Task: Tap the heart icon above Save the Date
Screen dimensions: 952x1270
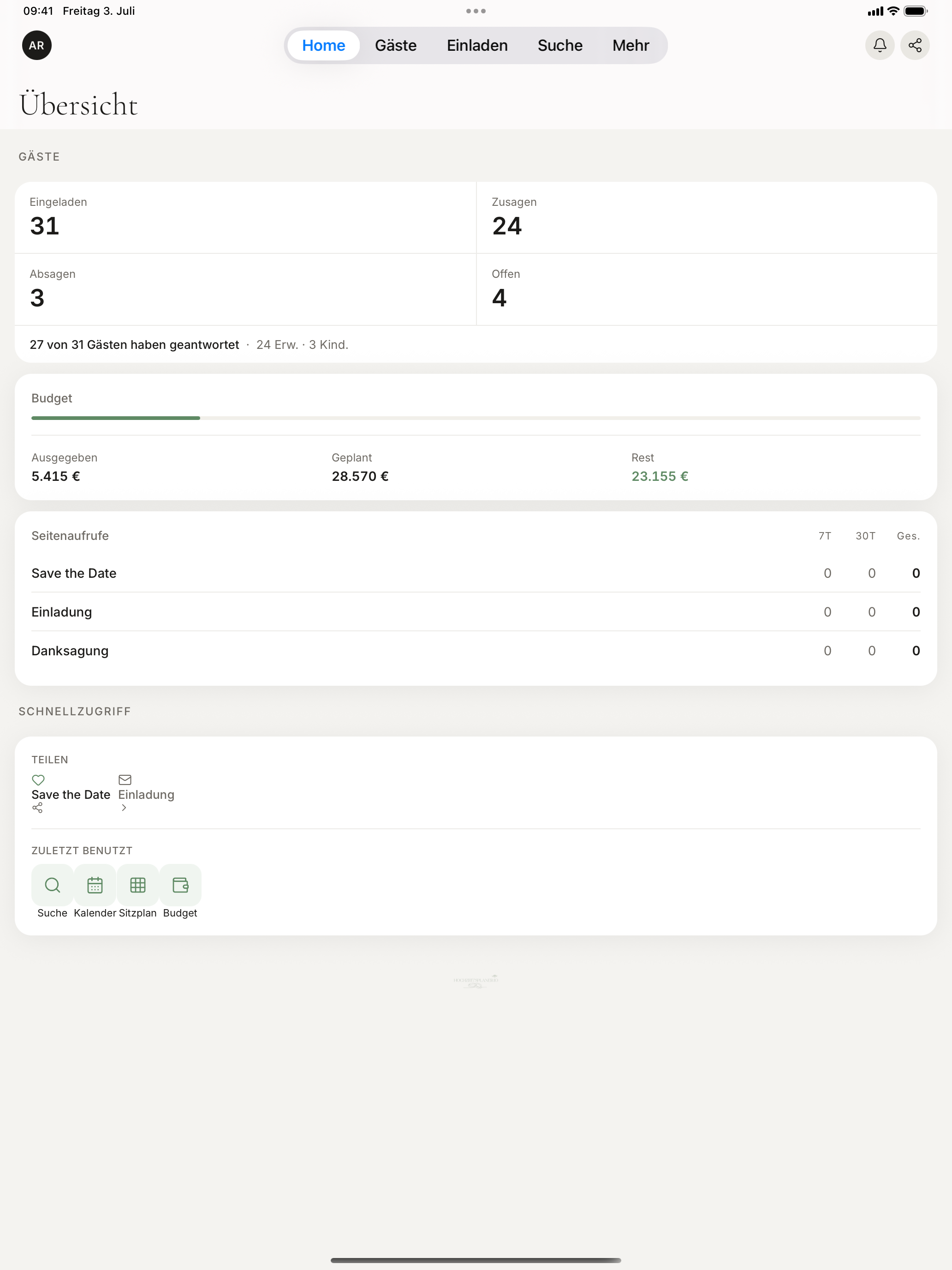Action: tap(38, 780)
